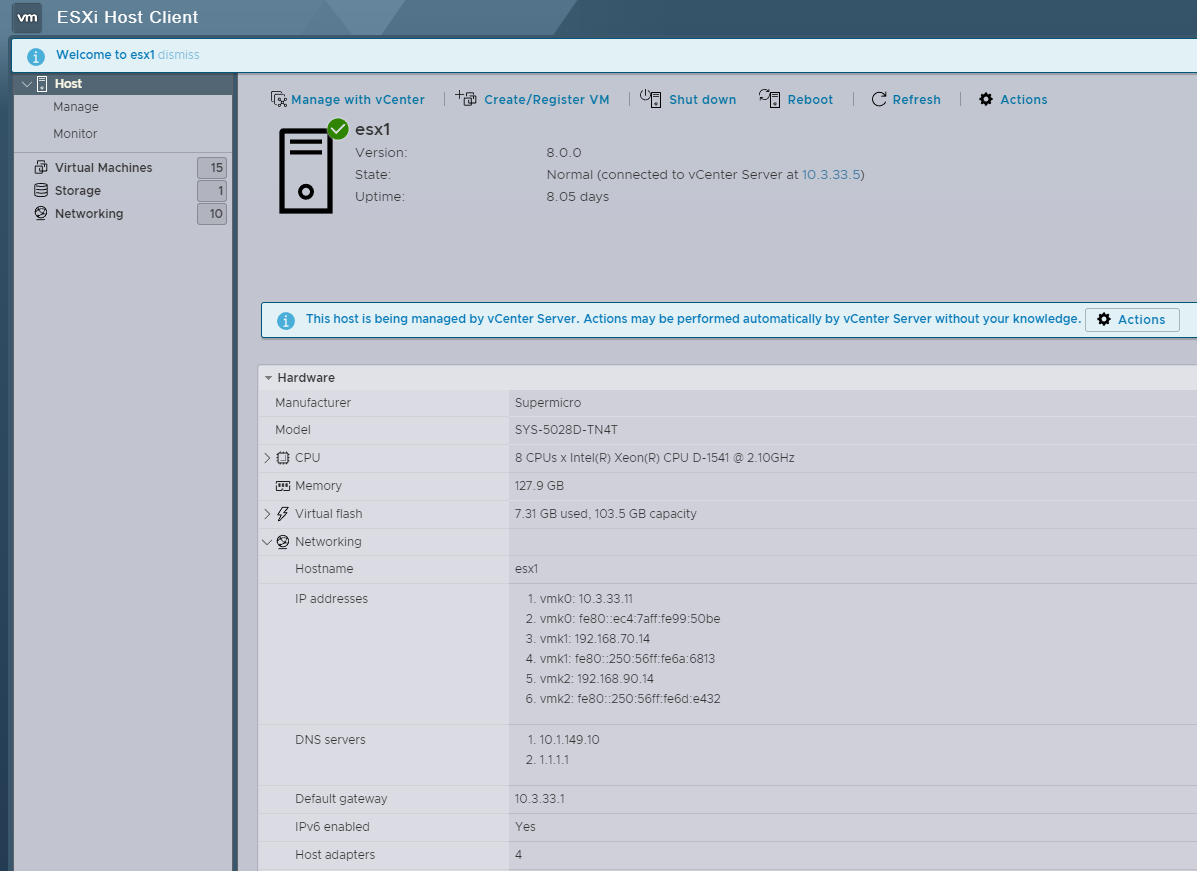
Task: Click the Networking globe icon in the navigator
Action: coord(41,213)
